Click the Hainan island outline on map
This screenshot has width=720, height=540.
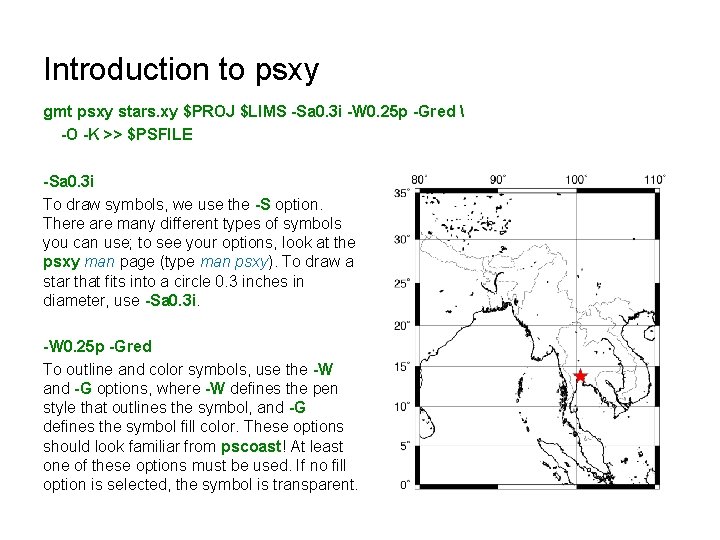tap(651, 333)
